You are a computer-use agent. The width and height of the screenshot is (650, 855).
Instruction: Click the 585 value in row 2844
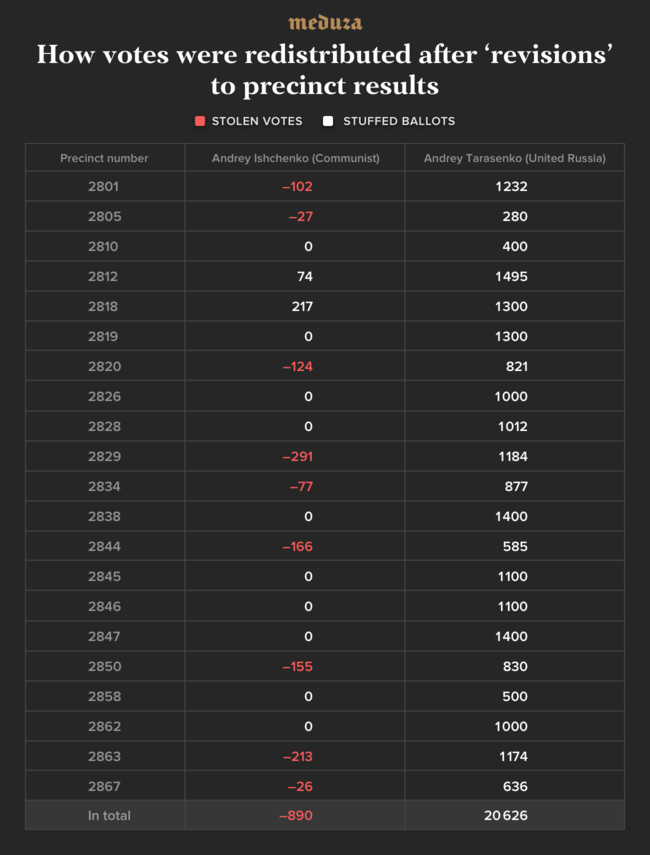coord(515,546)
